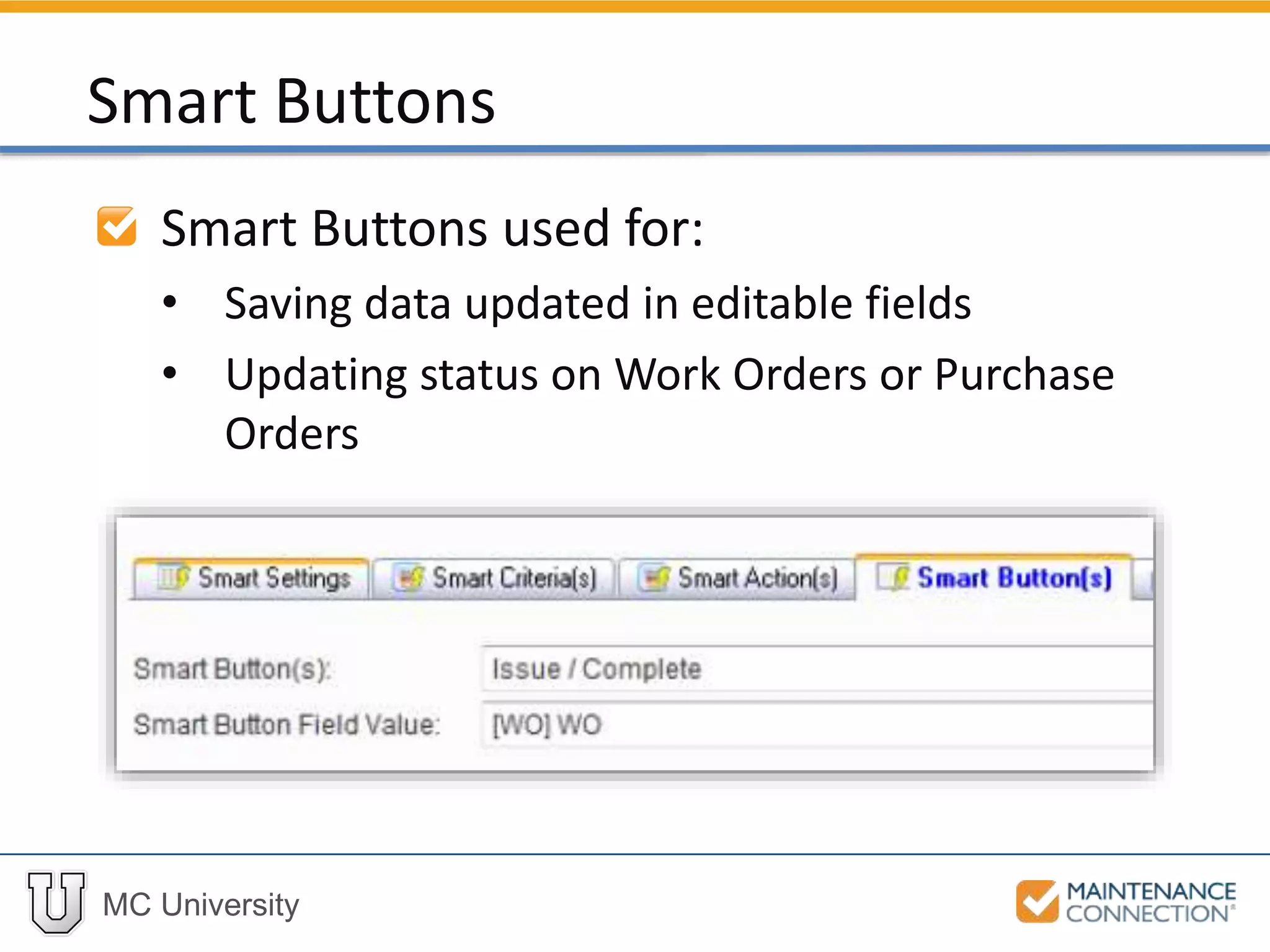Click the orange checkmark bullet icon
Screen dimensions: 1270x952
[117, 226]
